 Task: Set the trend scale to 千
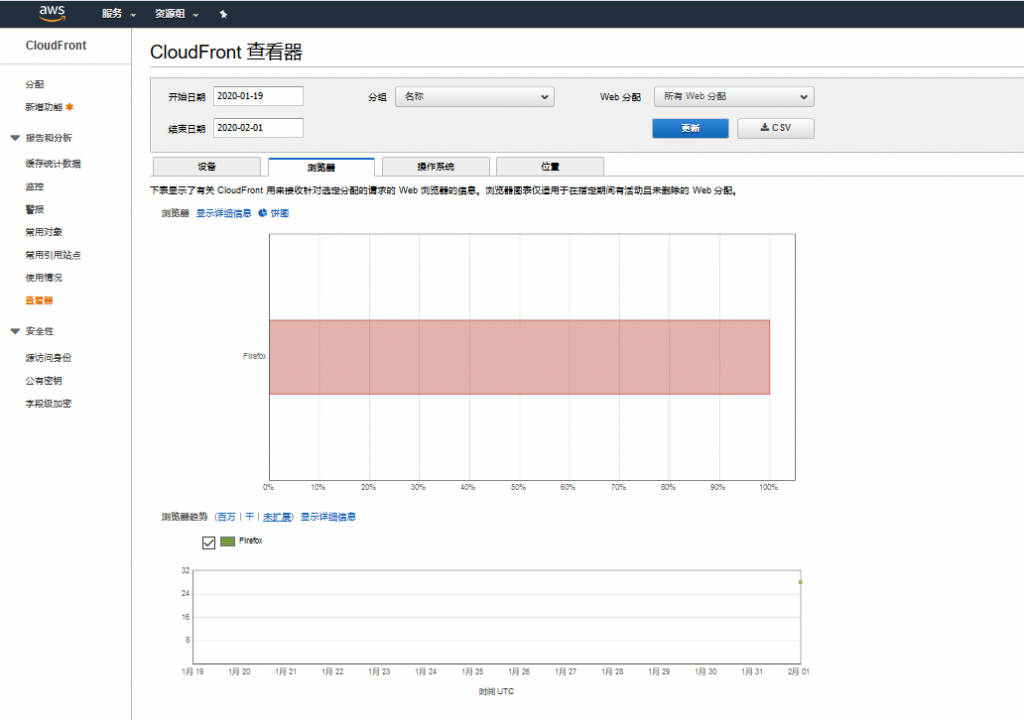[249, 517]
